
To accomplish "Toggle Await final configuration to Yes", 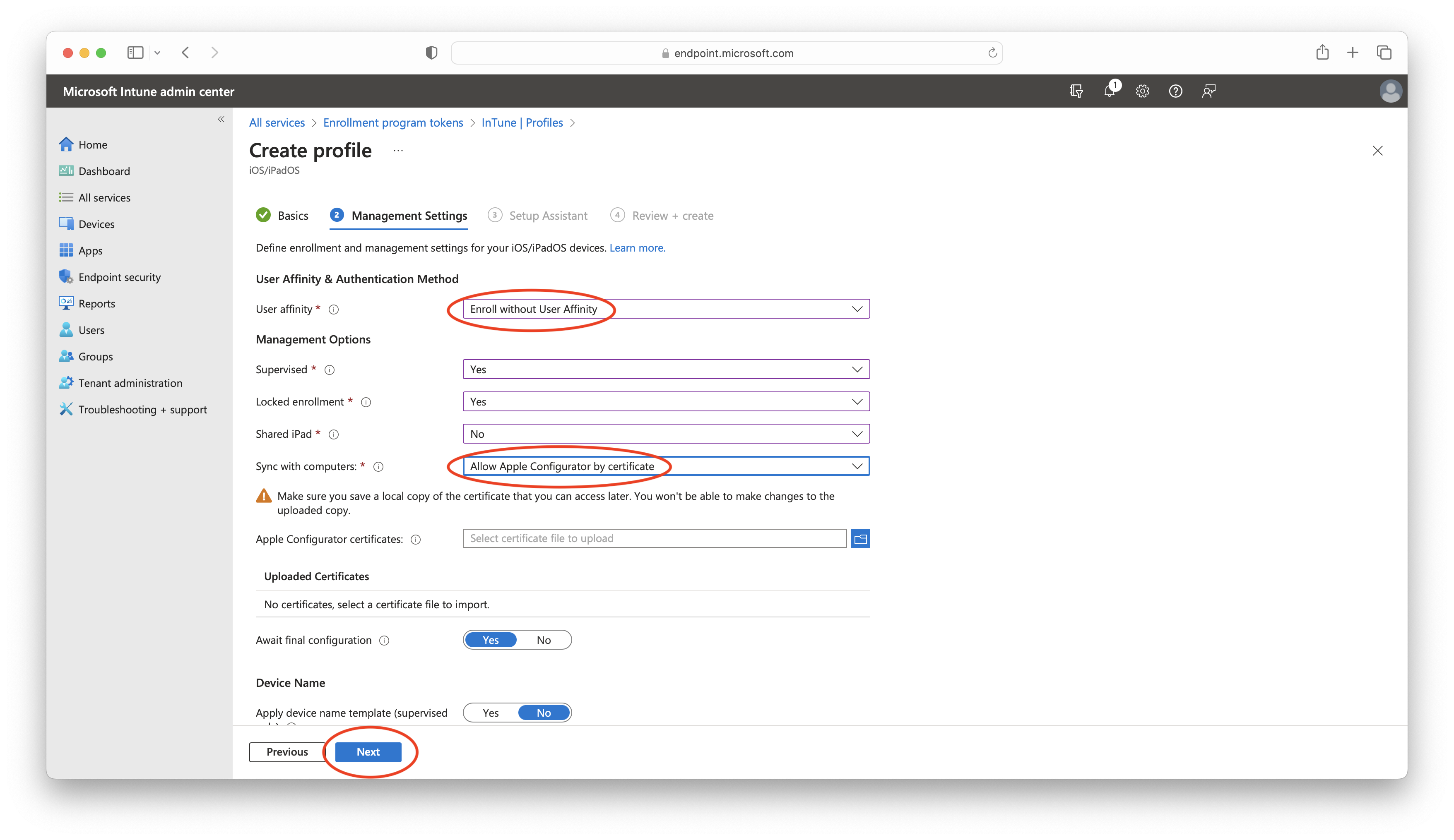I will pos(490,640).
